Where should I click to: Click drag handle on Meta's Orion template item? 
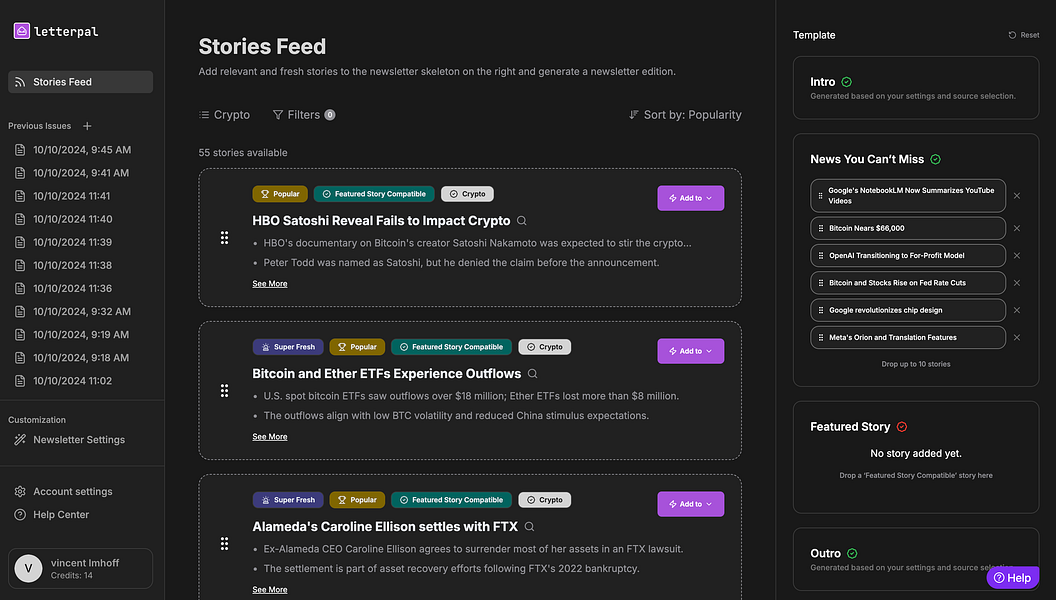click(821, 338)
